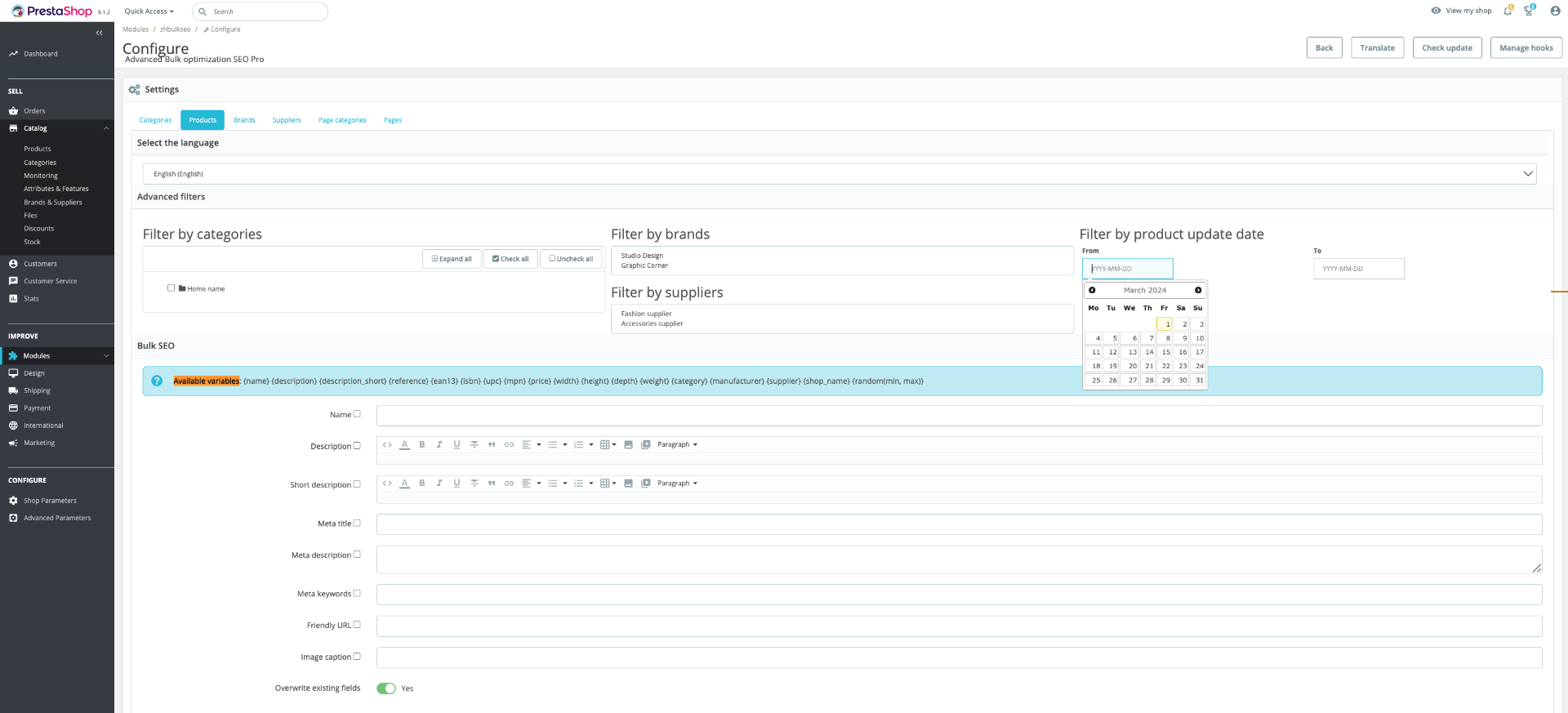Insert media in the Description editor
1568x713 pixels.
pyautogui.click(x=646, y=445)
